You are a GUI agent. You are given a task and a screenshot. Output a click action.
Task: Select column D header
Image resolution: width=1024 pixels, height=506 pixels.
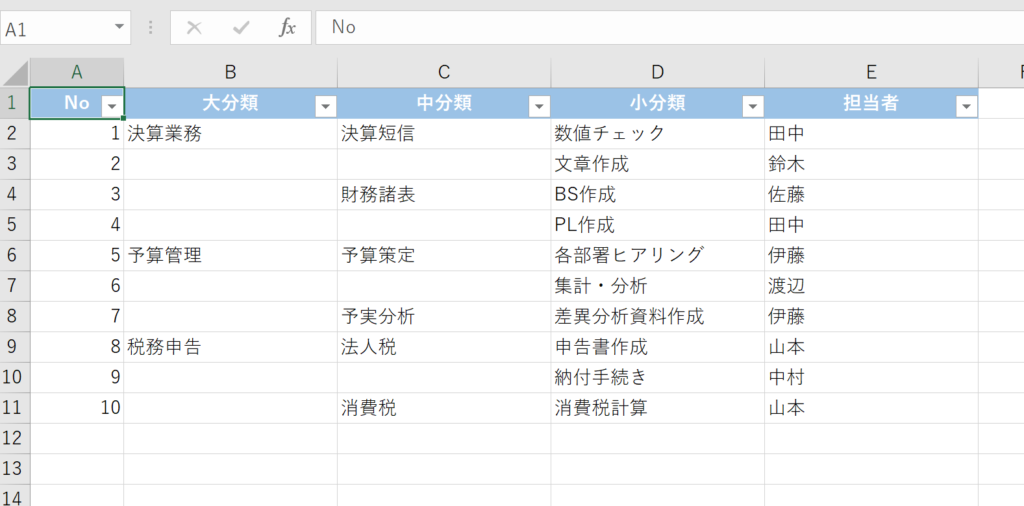tap(657, 72)
